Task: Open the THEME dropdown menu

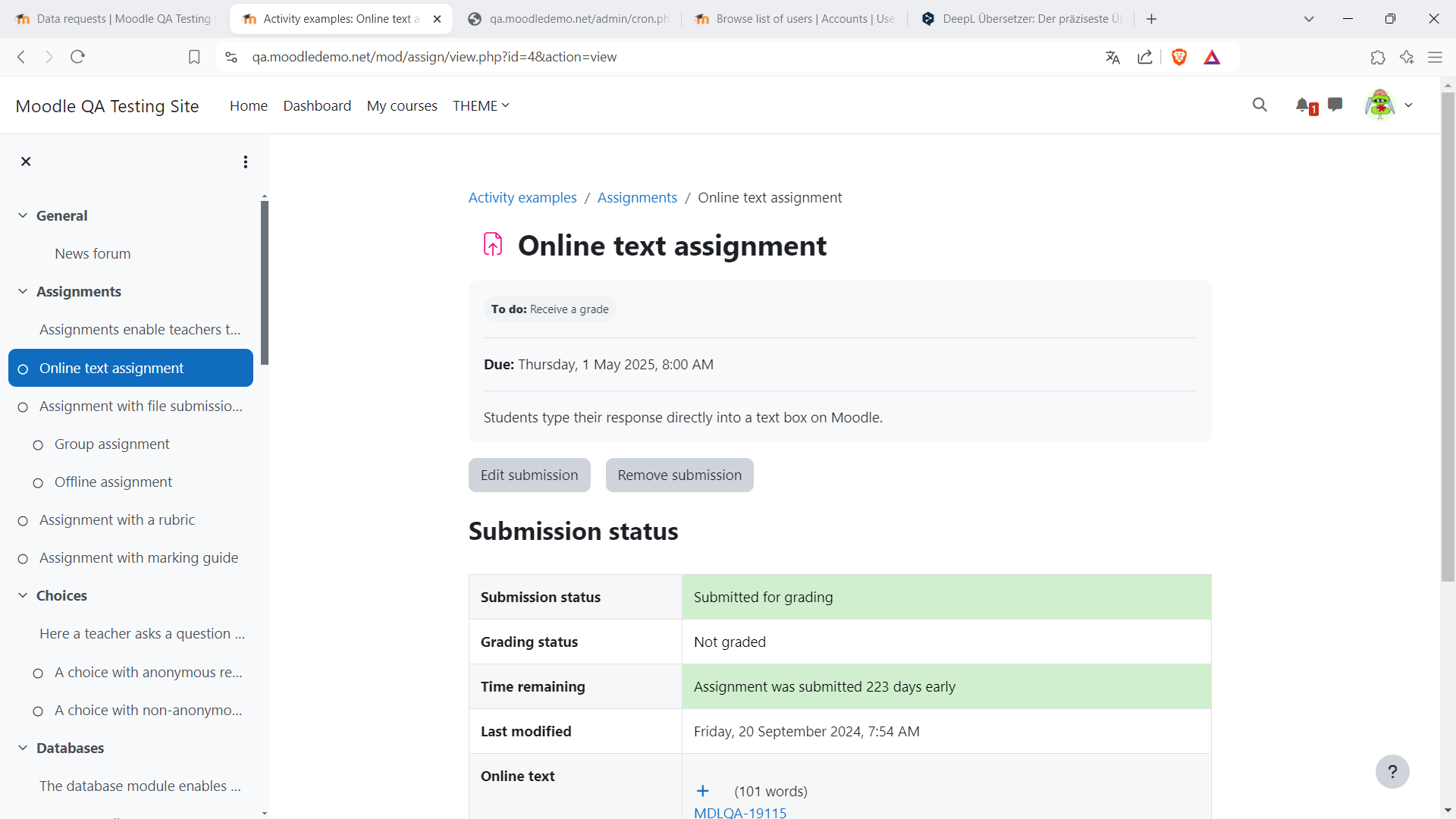Action: 481,105
